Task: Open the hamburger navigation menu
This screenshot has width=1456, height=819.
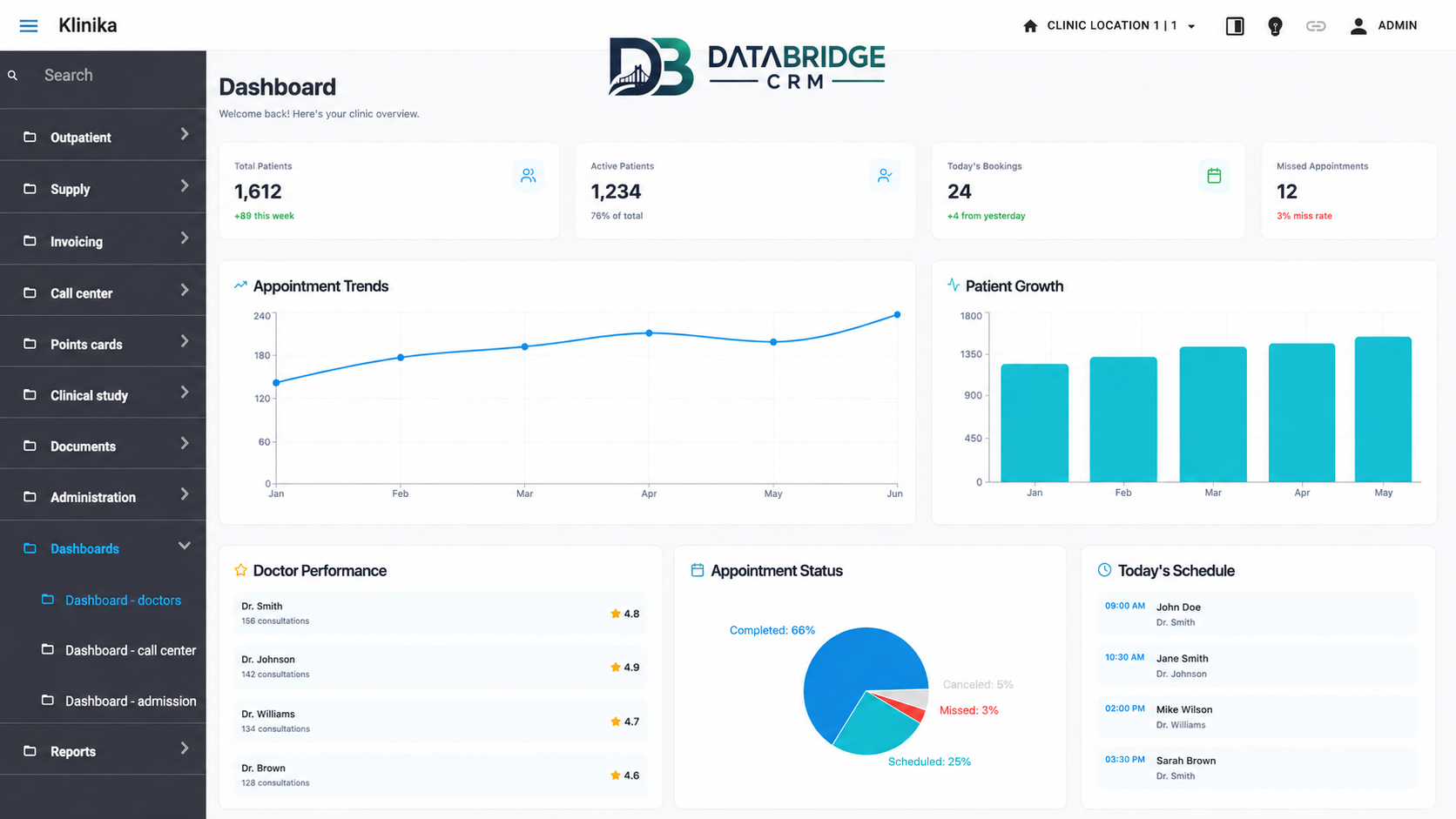Action: pyautogui.click(x=29, y=25)
